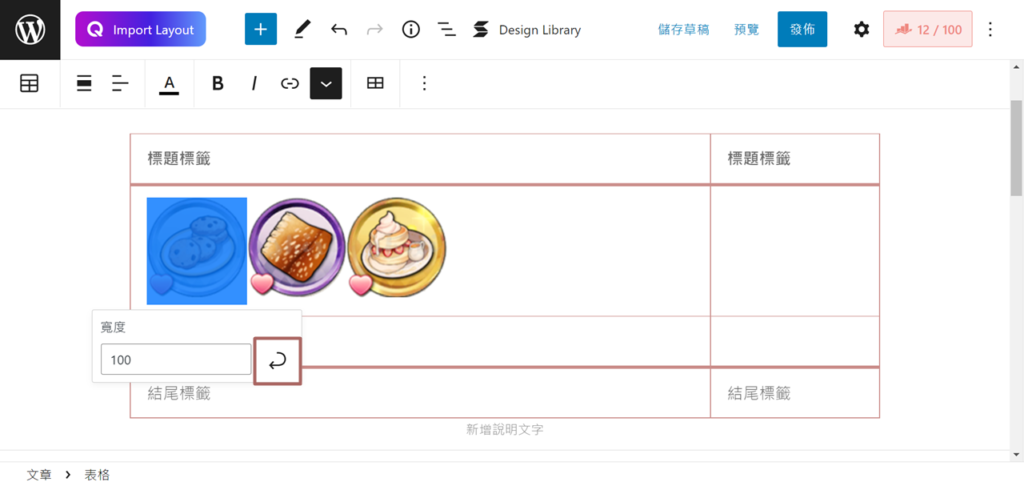Screen dimensions: 1024x486
Task: Click the scrollbar down arrow
Action: [1016, 454]
